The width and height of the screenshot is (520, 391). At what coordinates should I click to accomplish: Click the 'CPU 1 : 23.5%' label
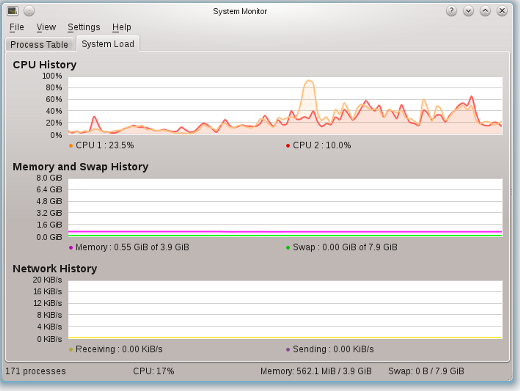tap(105, 145)
